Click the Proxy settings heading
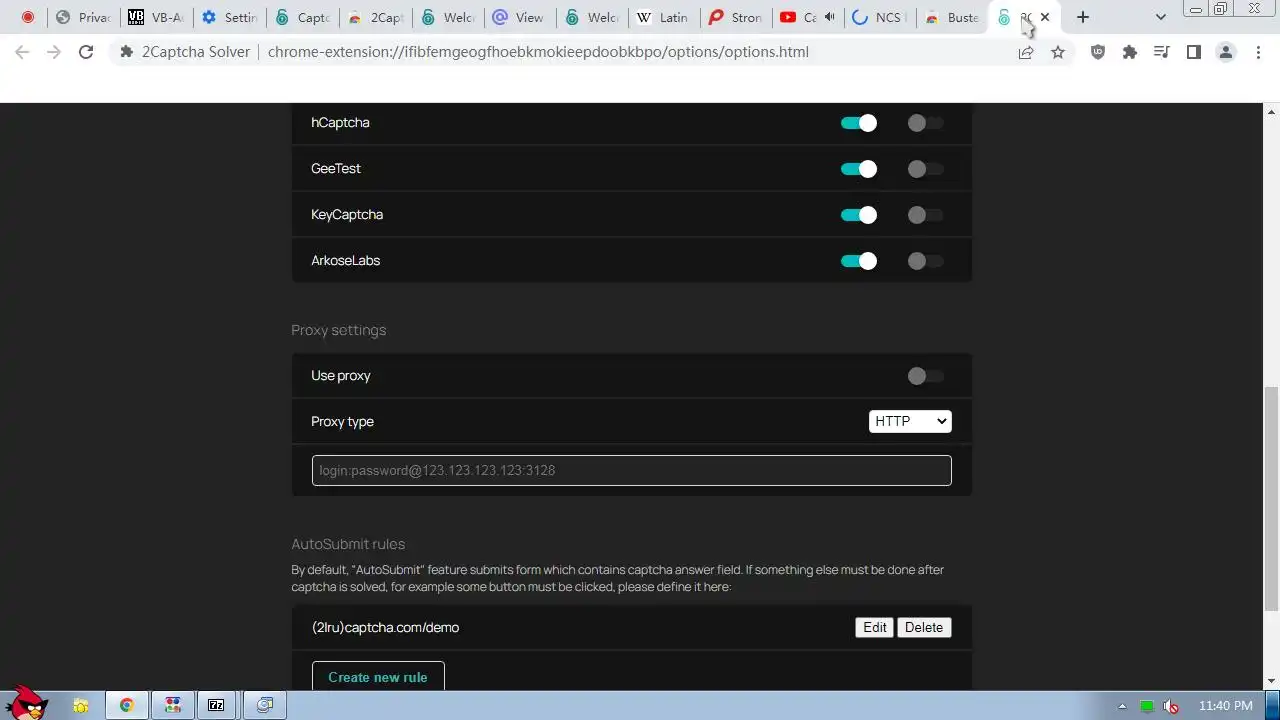 (x=338, y=330)
